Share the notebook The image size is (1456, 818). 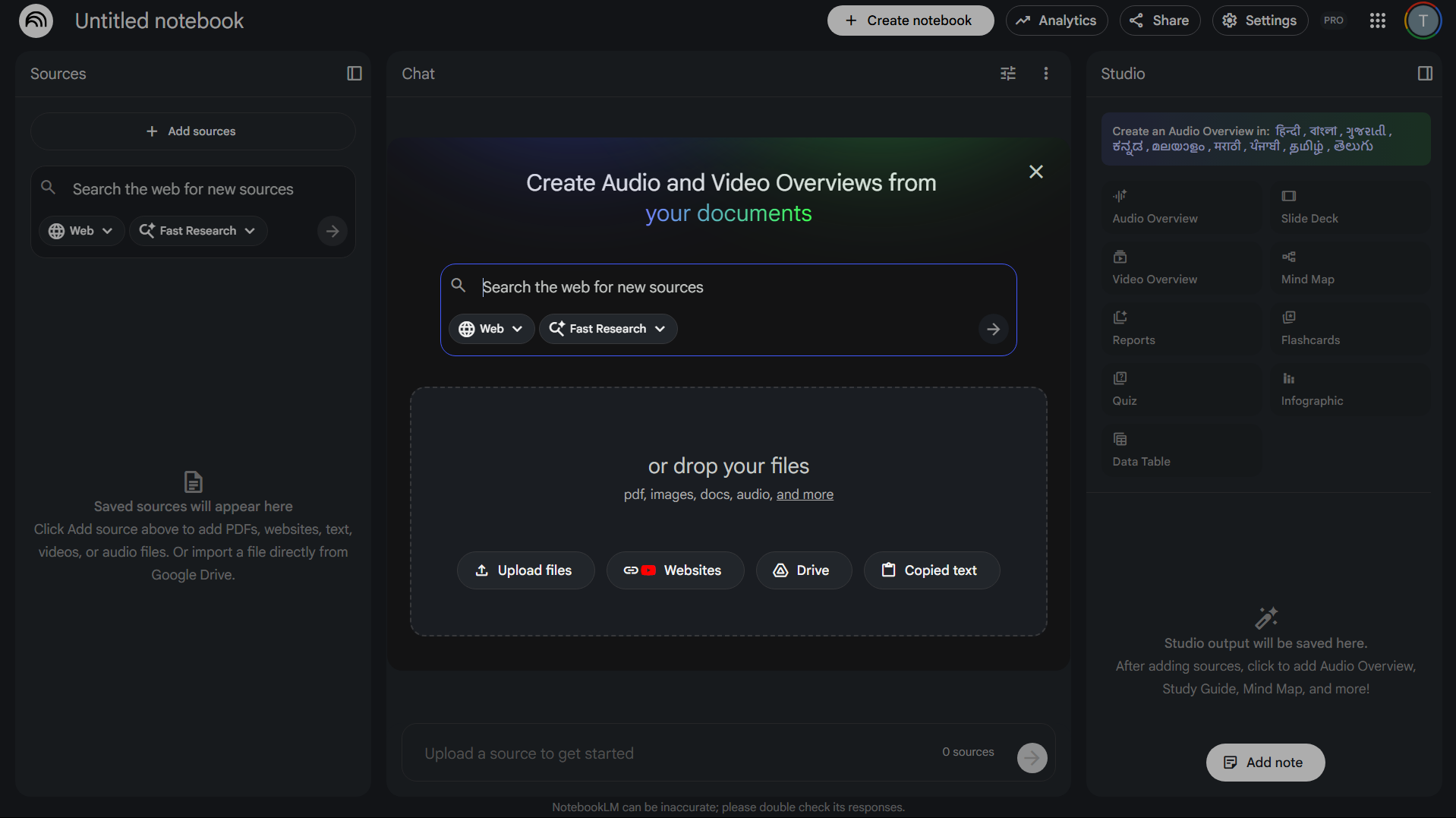click(x=1159, y=21)
